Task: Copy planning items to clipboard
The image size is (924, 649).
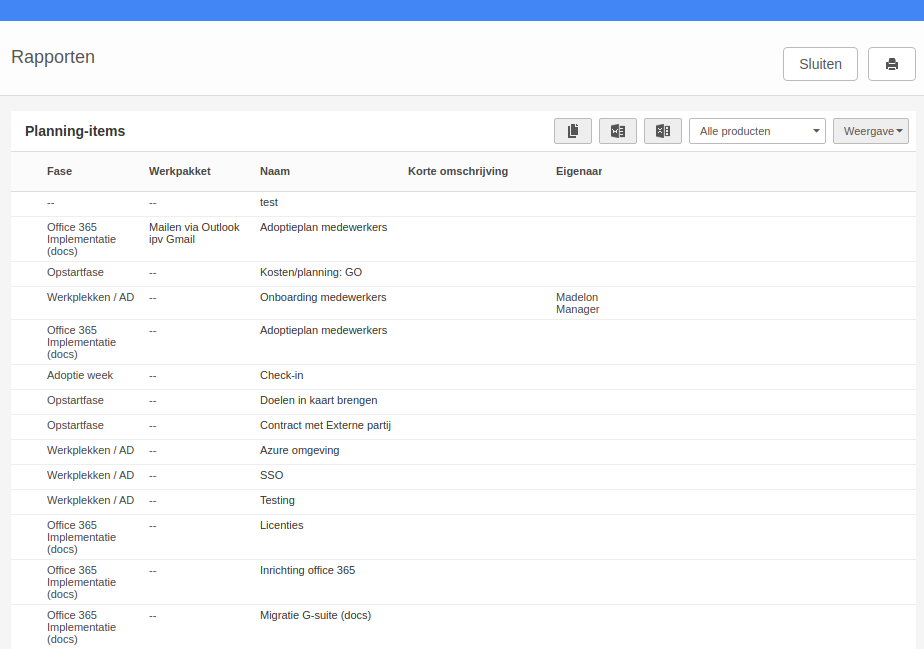Action: point(572,131)
